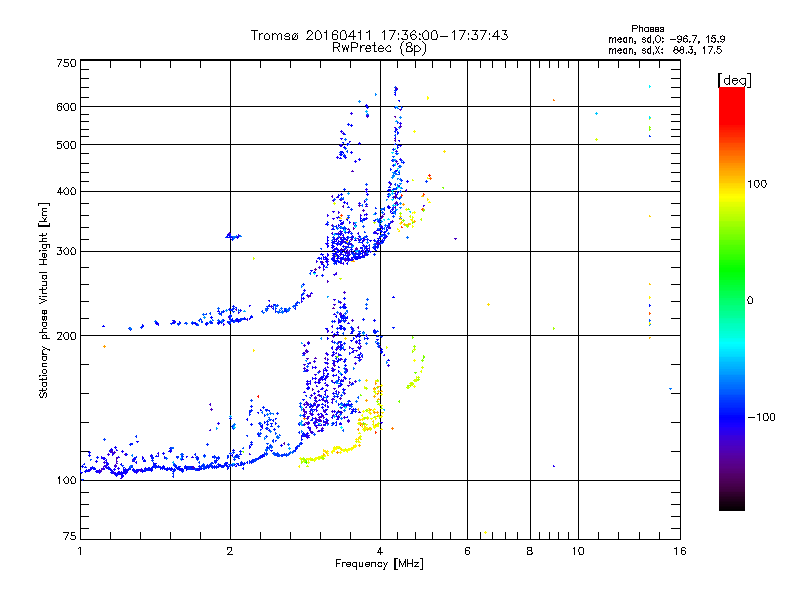Screen dimensions: 800x600
Task: Click the x-axis label '6'
Action: point(467,551)
